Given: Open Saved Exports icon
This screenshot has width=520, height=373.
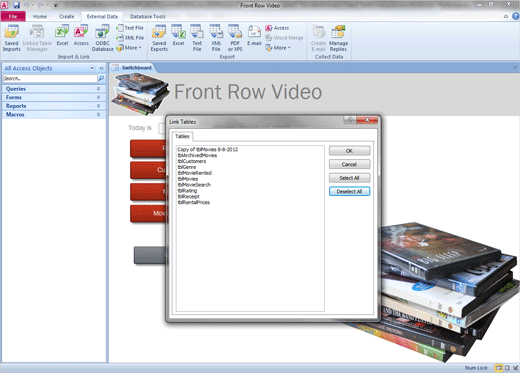Looking at the screenshot, I should coord(159,38).
